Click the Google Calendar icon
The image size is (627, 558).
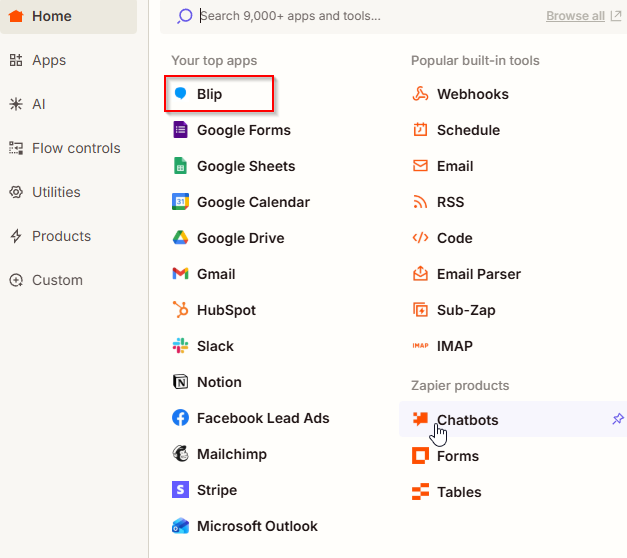180,202
